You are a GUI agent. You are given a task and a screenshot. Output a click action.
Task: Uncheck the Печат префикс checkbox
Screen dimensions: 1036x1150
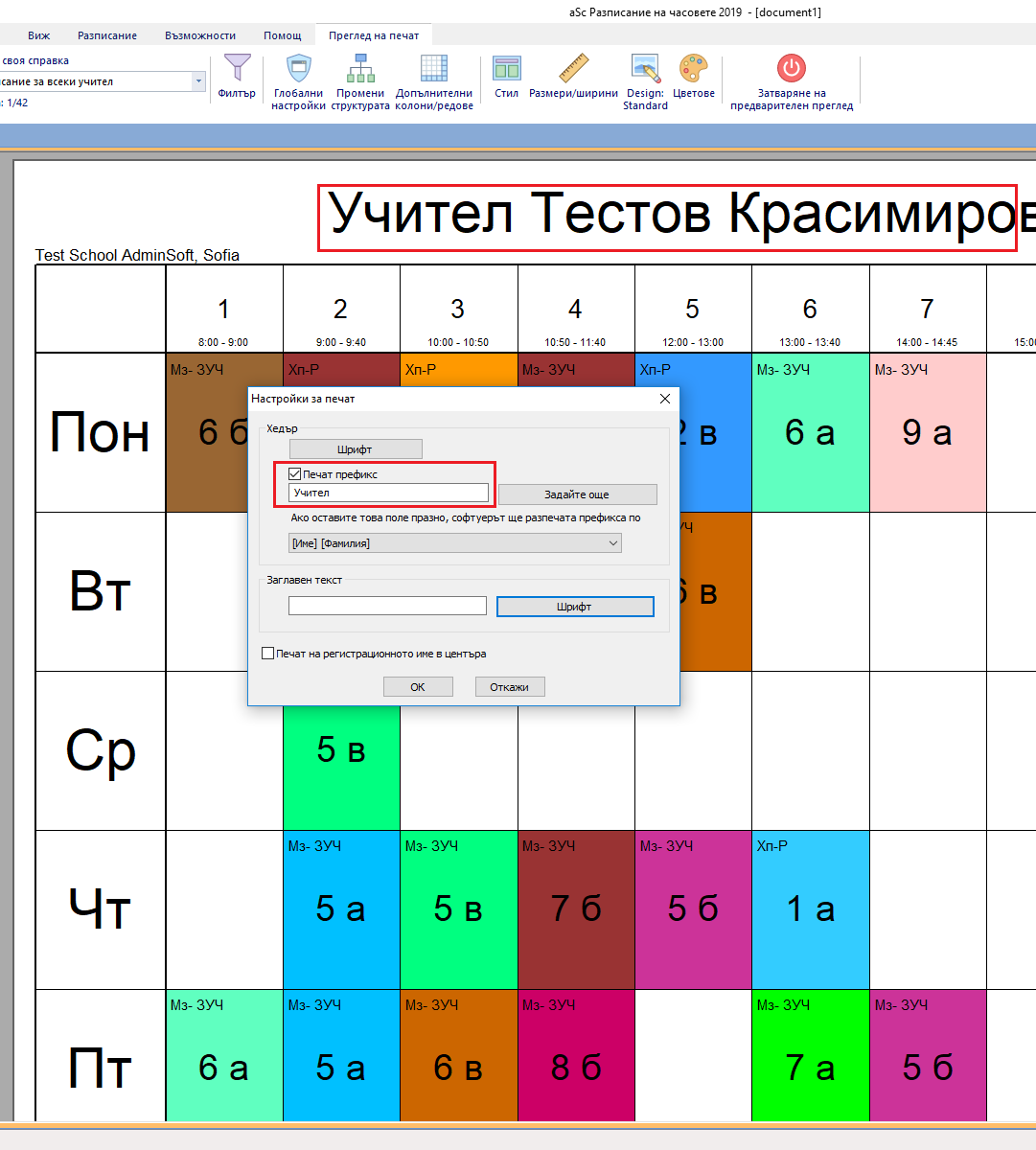click(x=295, y=474)
